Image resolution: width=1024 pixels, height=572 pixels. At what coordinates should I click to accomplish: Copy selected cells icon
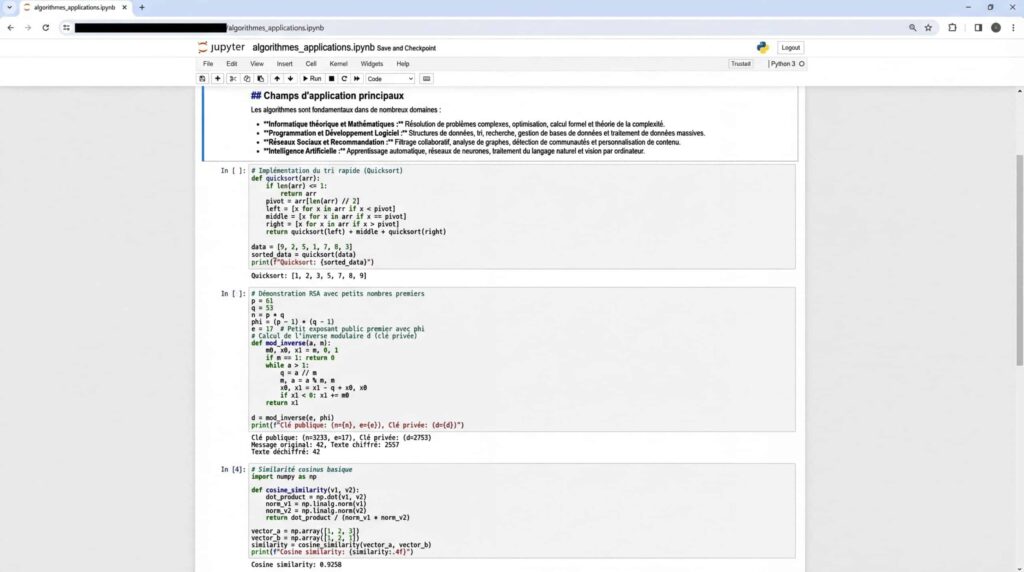247,79
